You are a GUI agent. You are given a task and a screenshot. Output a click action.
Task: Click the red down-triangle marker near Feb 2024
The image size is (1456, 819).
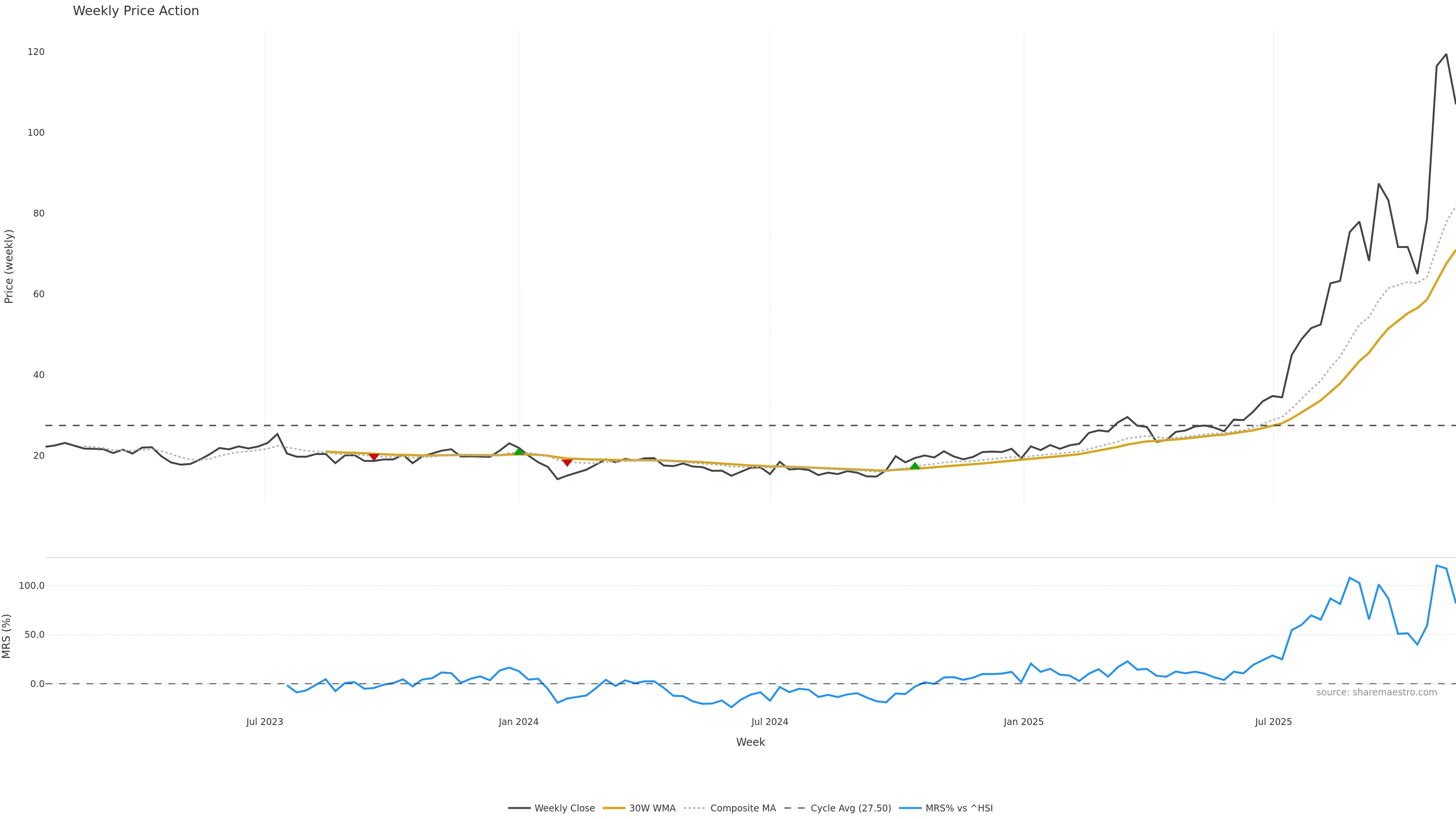tap(567, 462)
